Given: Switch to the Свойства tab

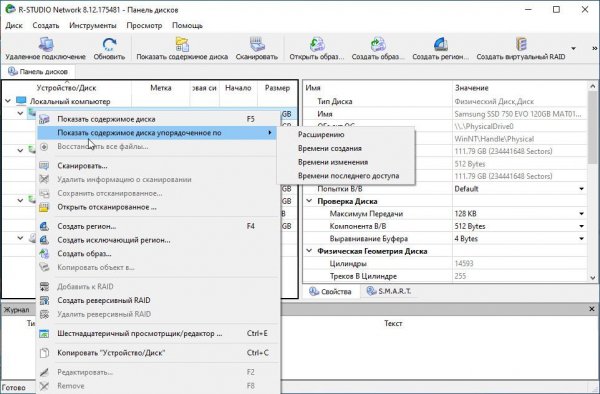Looking at the screenshot, I should tap(331, 291).
